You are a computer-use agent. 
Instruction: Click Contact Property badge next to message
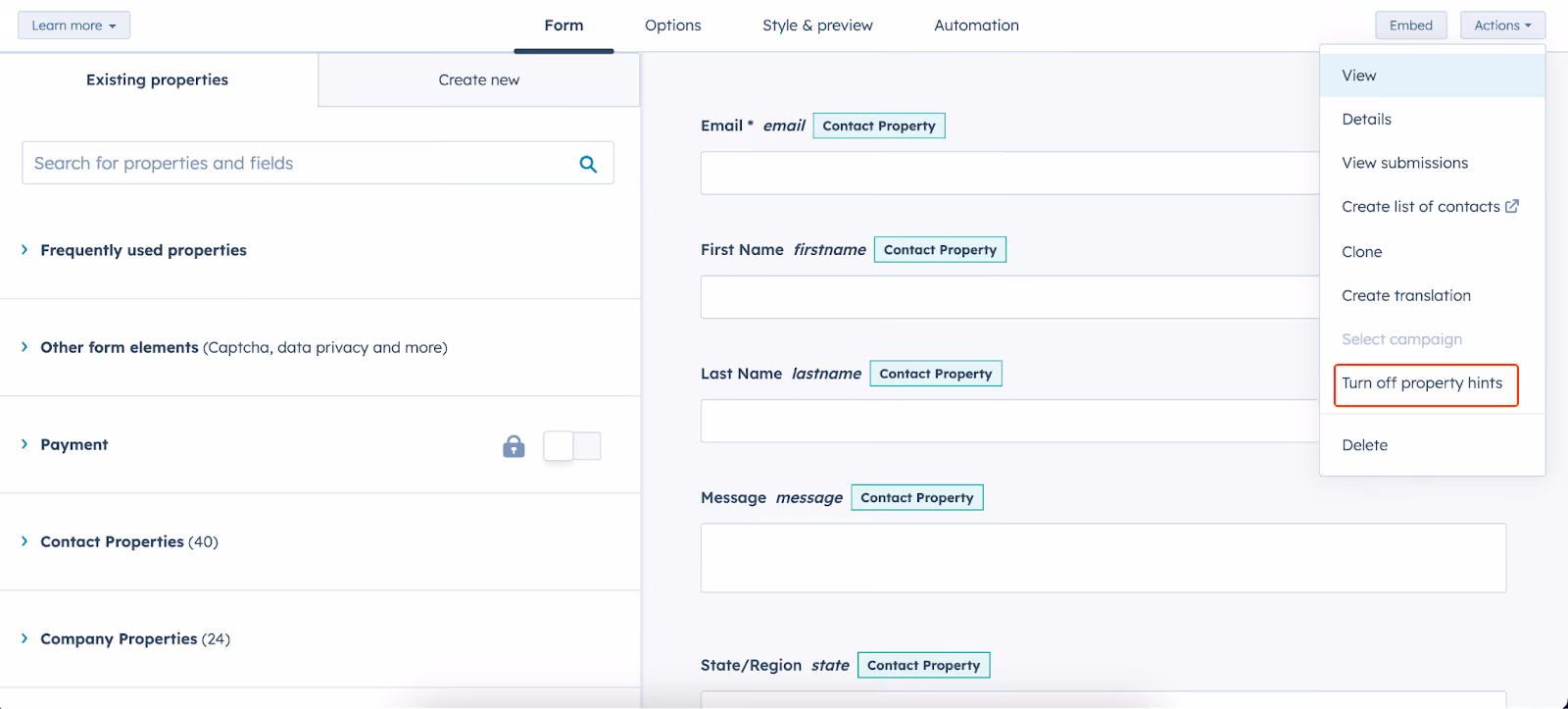point(917,498)
